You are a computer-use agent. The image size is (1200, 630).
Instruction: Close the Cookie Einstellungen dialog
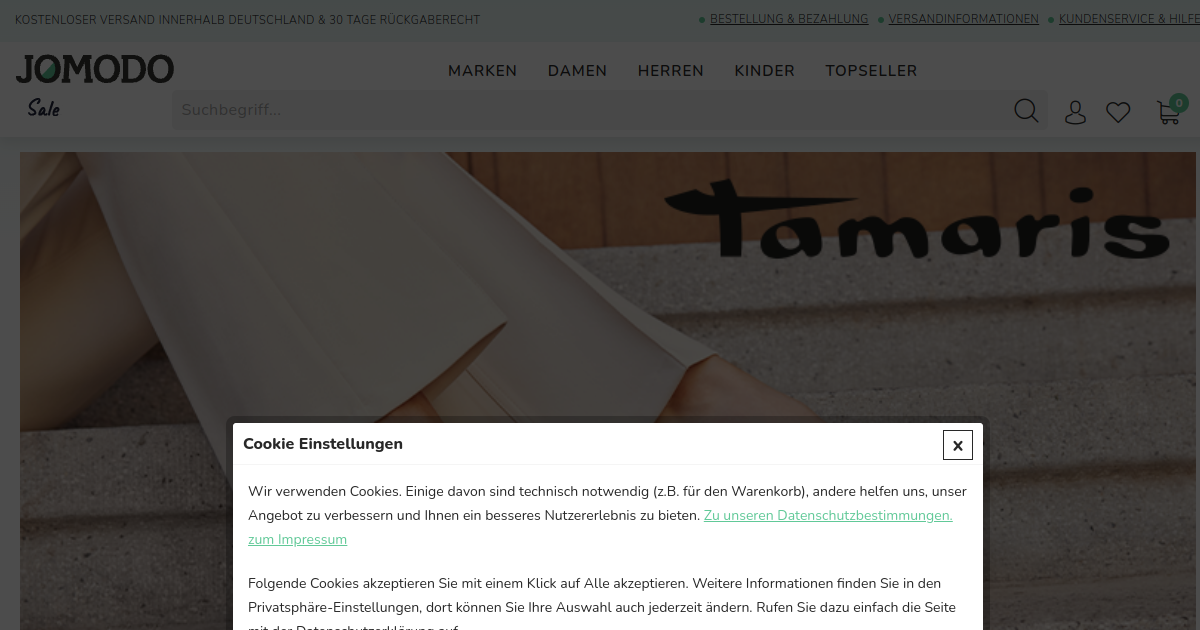pyautogui.click(x=958, y=445)
